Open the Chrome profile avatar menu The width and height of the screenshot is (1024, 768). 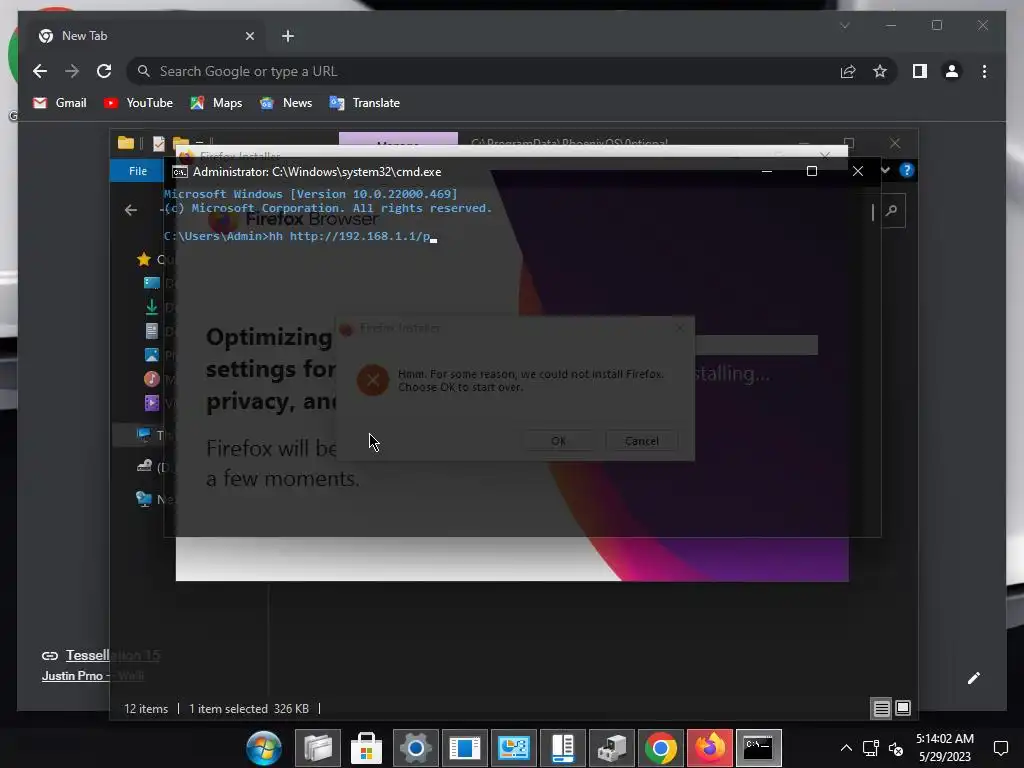[x=952, y=71]
